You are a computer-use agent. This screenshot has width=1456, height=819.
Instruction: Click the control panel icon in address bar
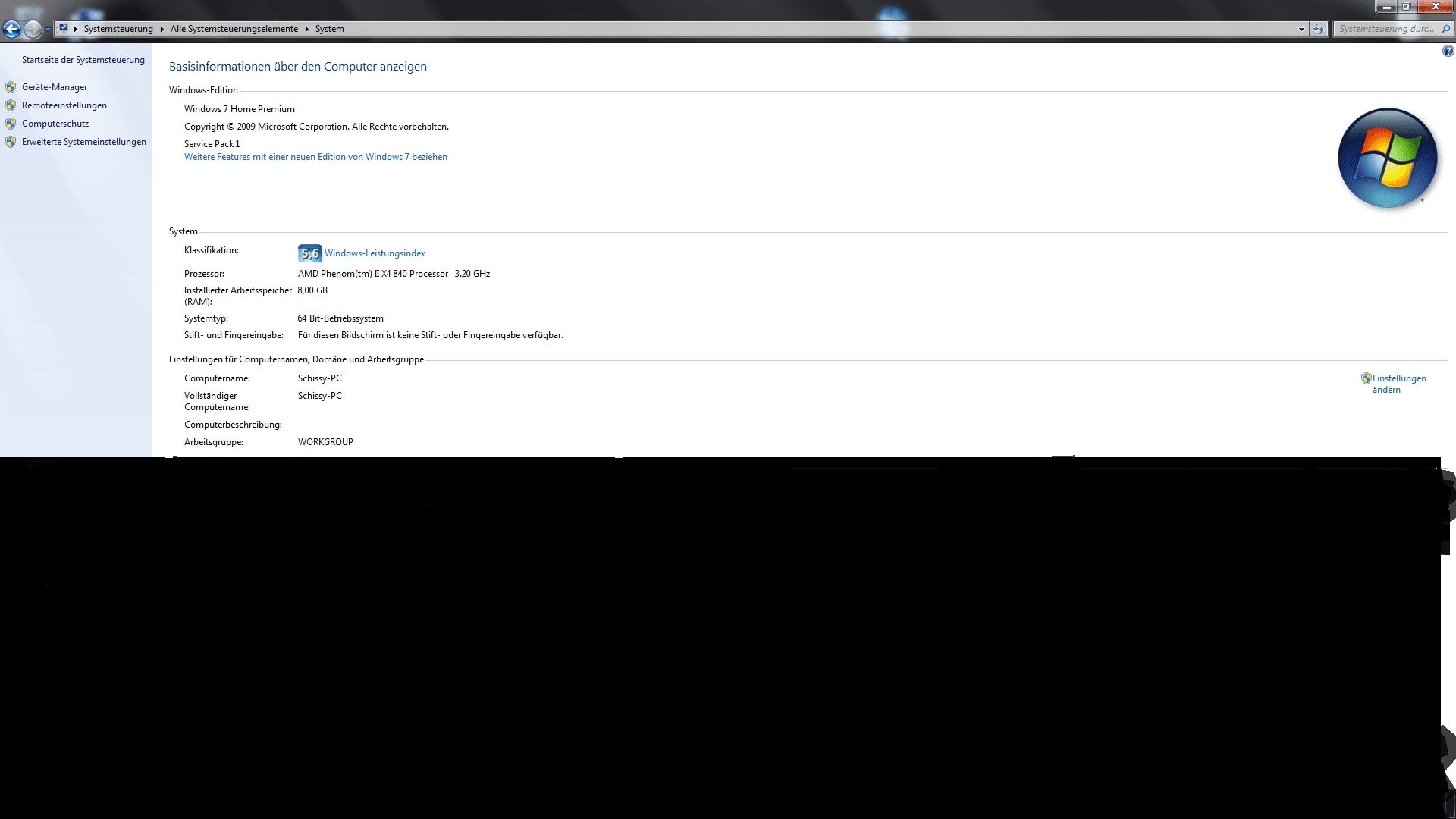(63, 29)
